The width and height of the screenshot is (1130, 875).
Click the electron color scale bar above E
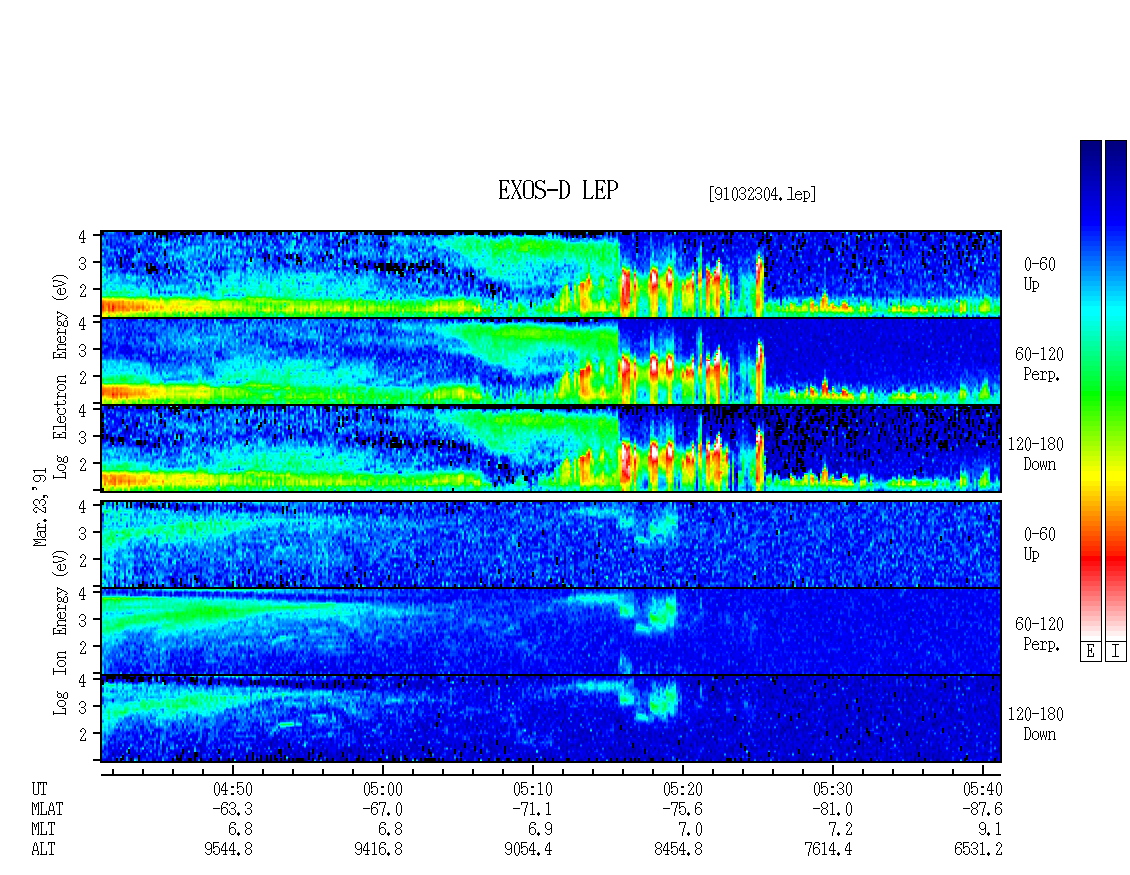tap(1090, 390)
